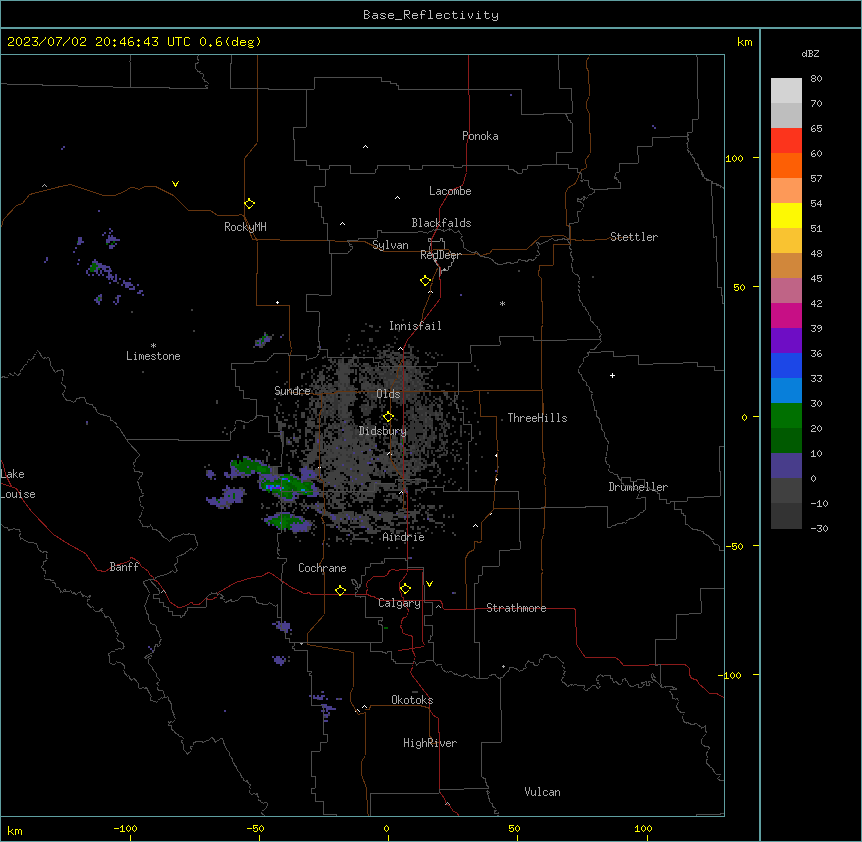Click the Banff label
The width and height of the screenshot is (862, 842).
(x=124, y=567)
